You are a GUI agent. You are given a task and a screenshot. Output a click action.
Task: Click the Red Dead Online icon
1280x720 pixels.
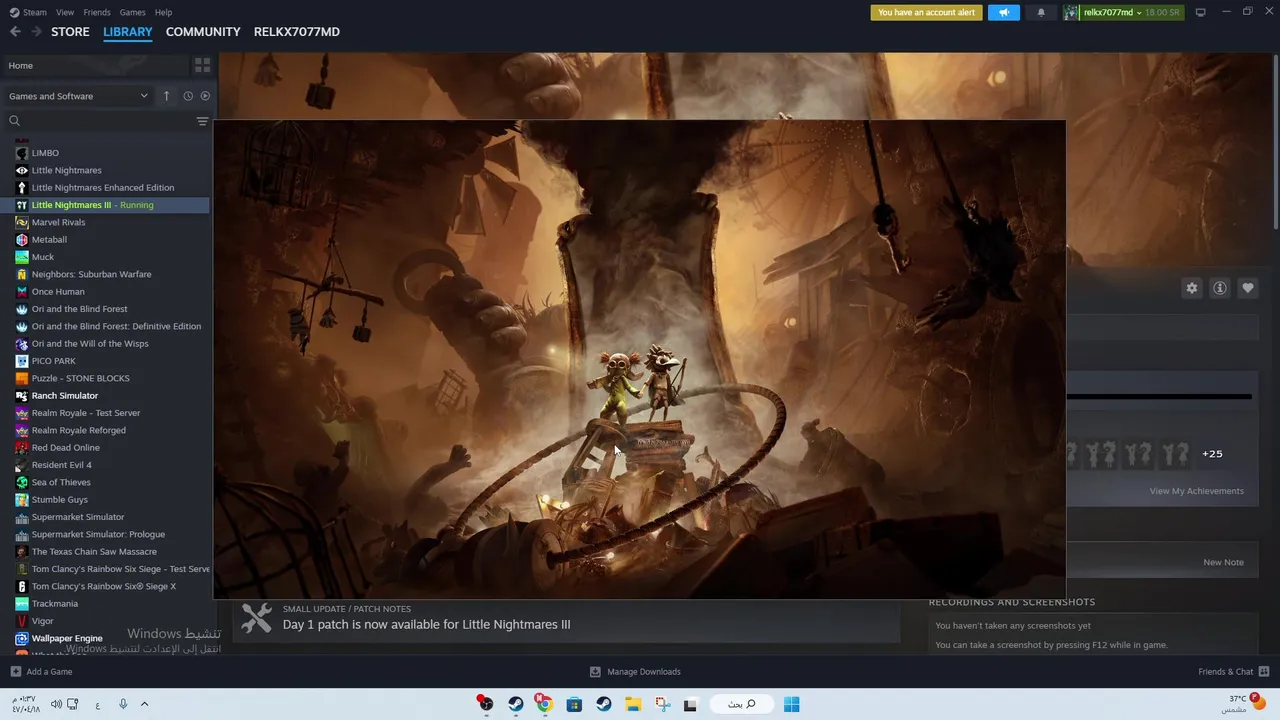tap(22, 448)
